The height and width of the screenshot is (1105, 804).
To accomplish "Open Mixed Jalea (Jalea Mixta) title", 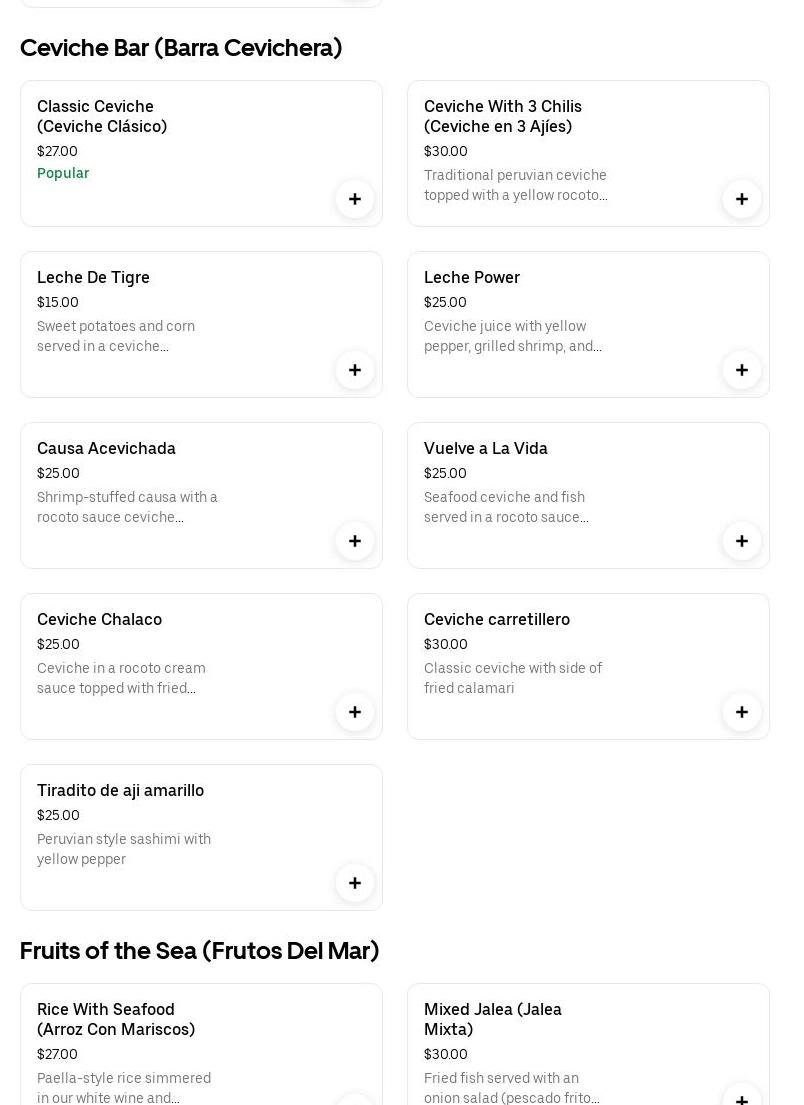I will pyautogui.click(x=493, y=1019).
